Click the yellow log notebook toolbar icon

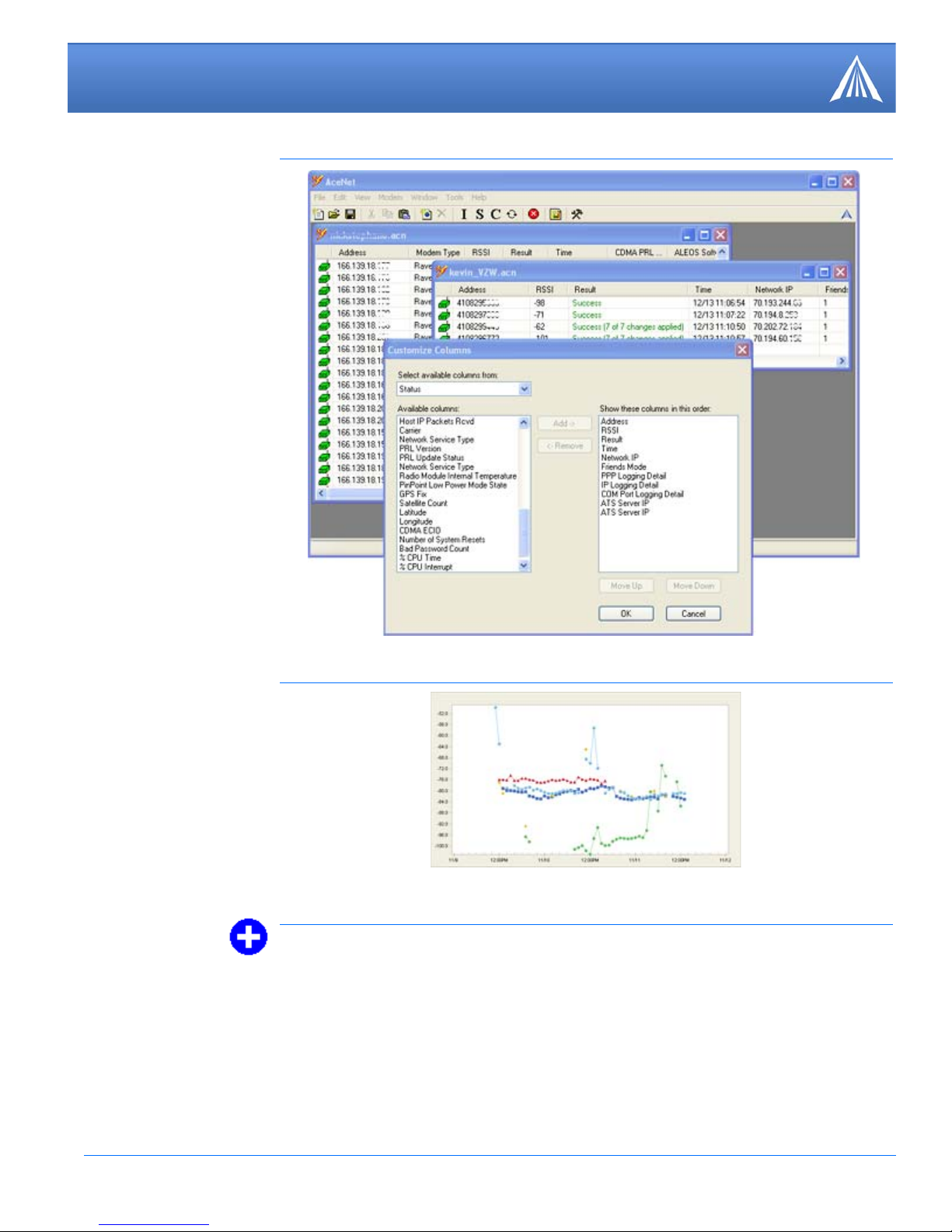coord(555,214)
